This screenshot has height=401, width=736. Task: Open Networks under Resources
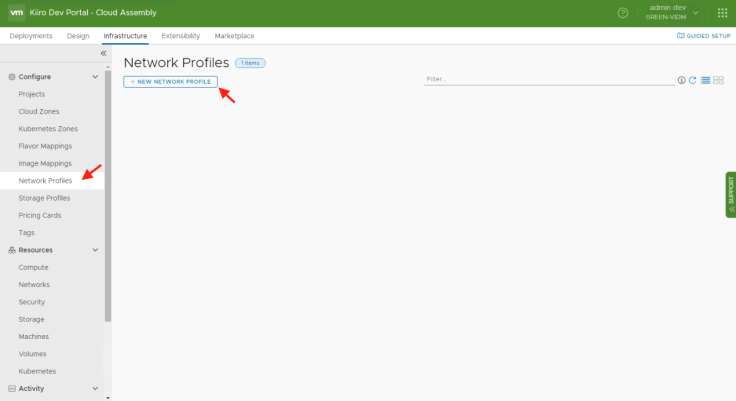coord(34,285)
